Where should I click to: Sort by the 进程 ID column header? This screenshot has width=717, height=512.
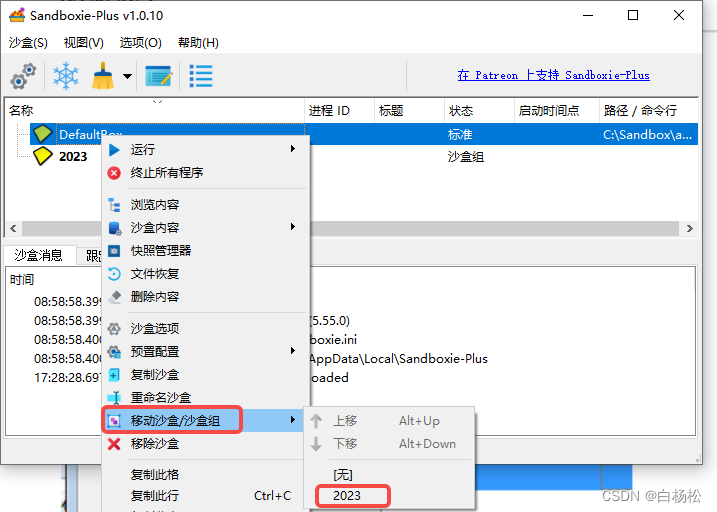pos(339,111)
